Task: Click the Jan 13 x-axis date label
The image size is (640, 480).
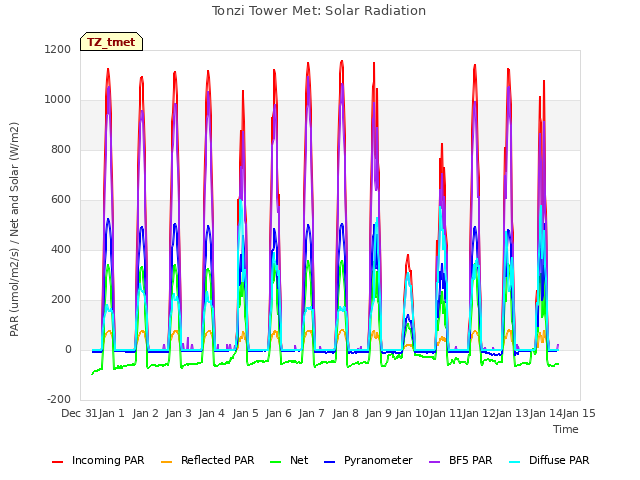Action: (512, 413)
